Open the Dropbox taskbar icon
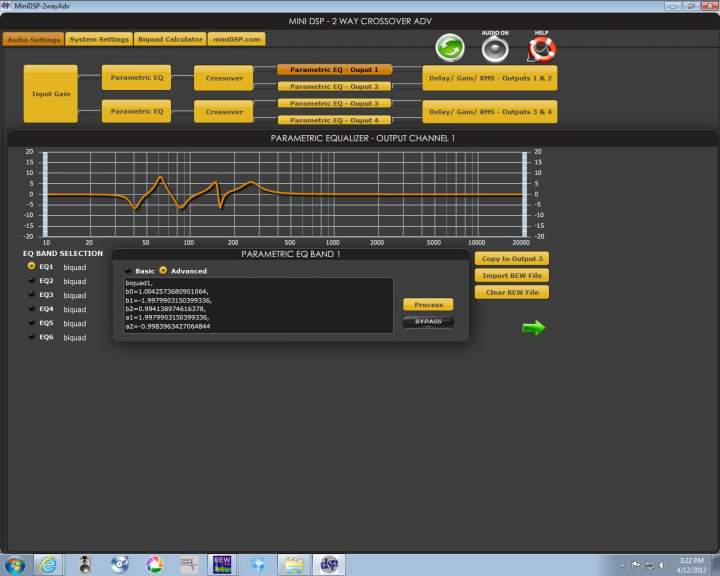 click(x=258, y=565)
